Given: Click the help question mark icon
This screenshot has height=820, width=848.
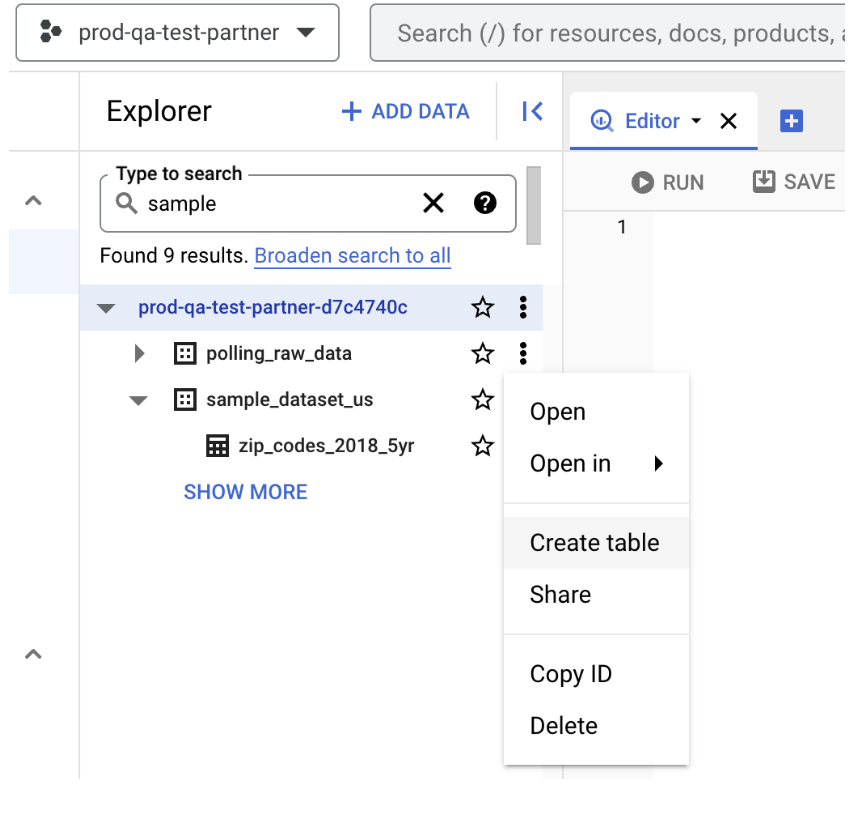Looking at the screenshot, I should (x=485, y=204).
